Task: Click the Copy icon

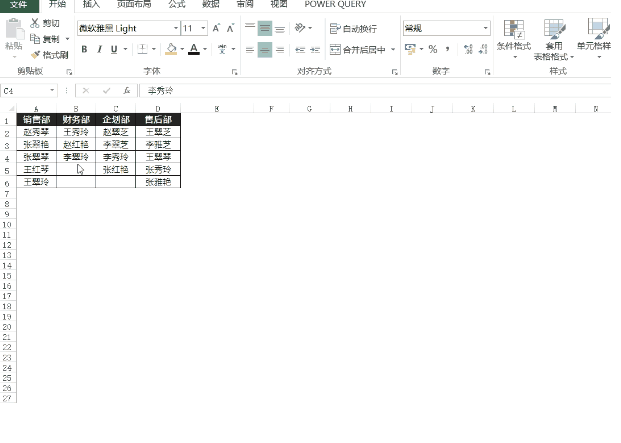Action: (x=35, y=39)
